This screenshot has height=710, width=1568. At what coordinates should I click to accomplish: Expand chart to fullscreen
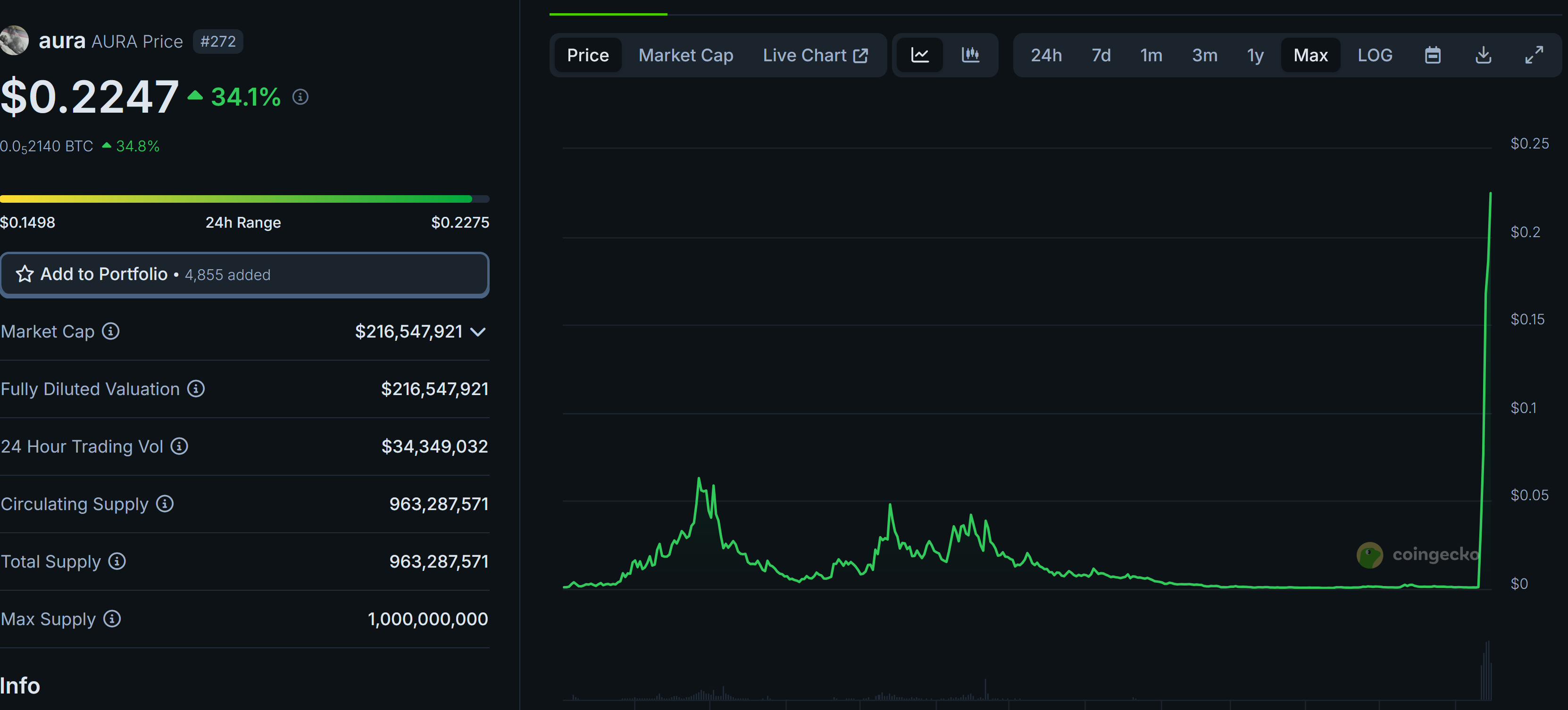[x=1534, y=55]
